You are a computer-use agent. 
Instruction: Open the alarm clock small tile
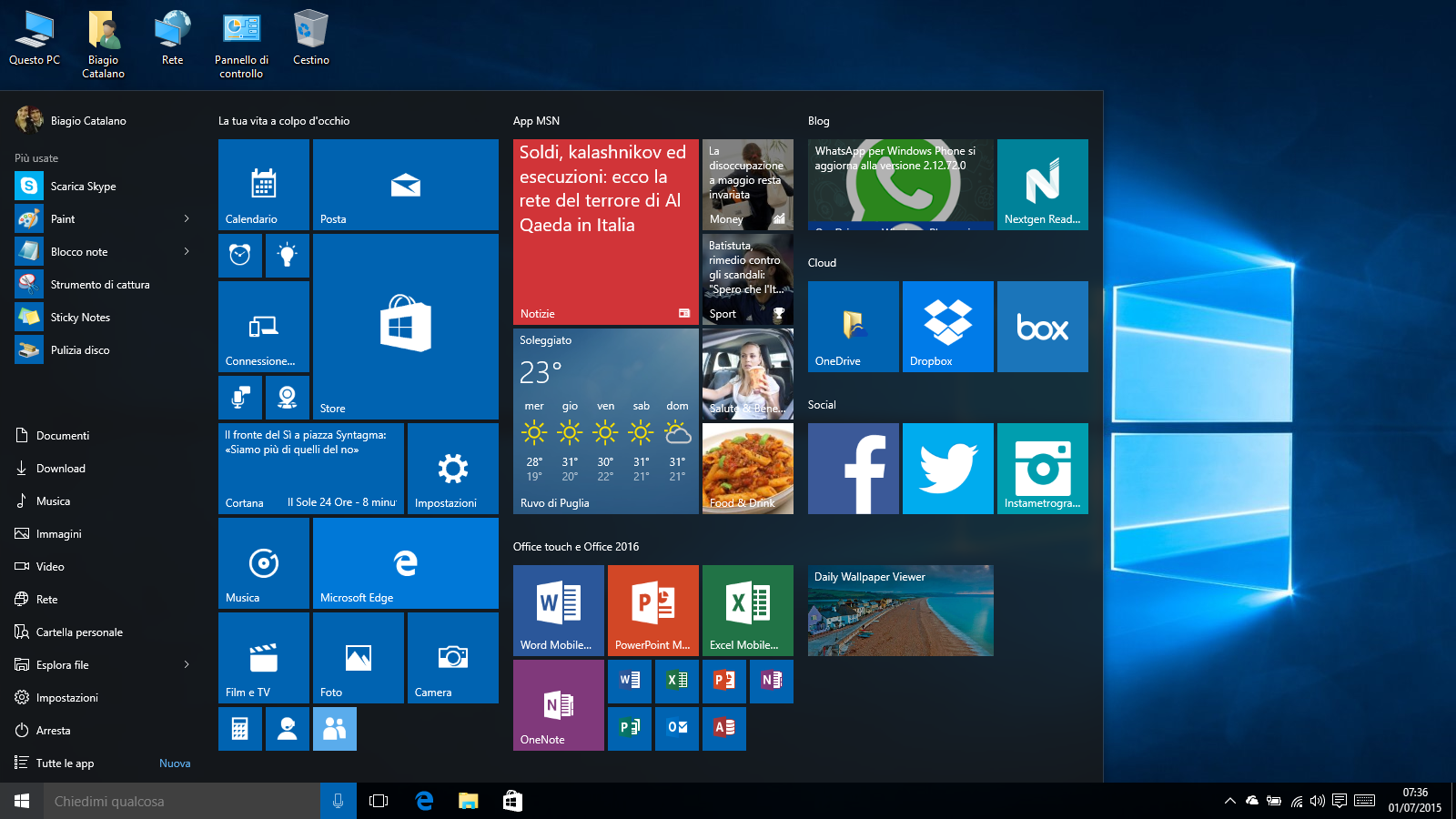[240, 256]
